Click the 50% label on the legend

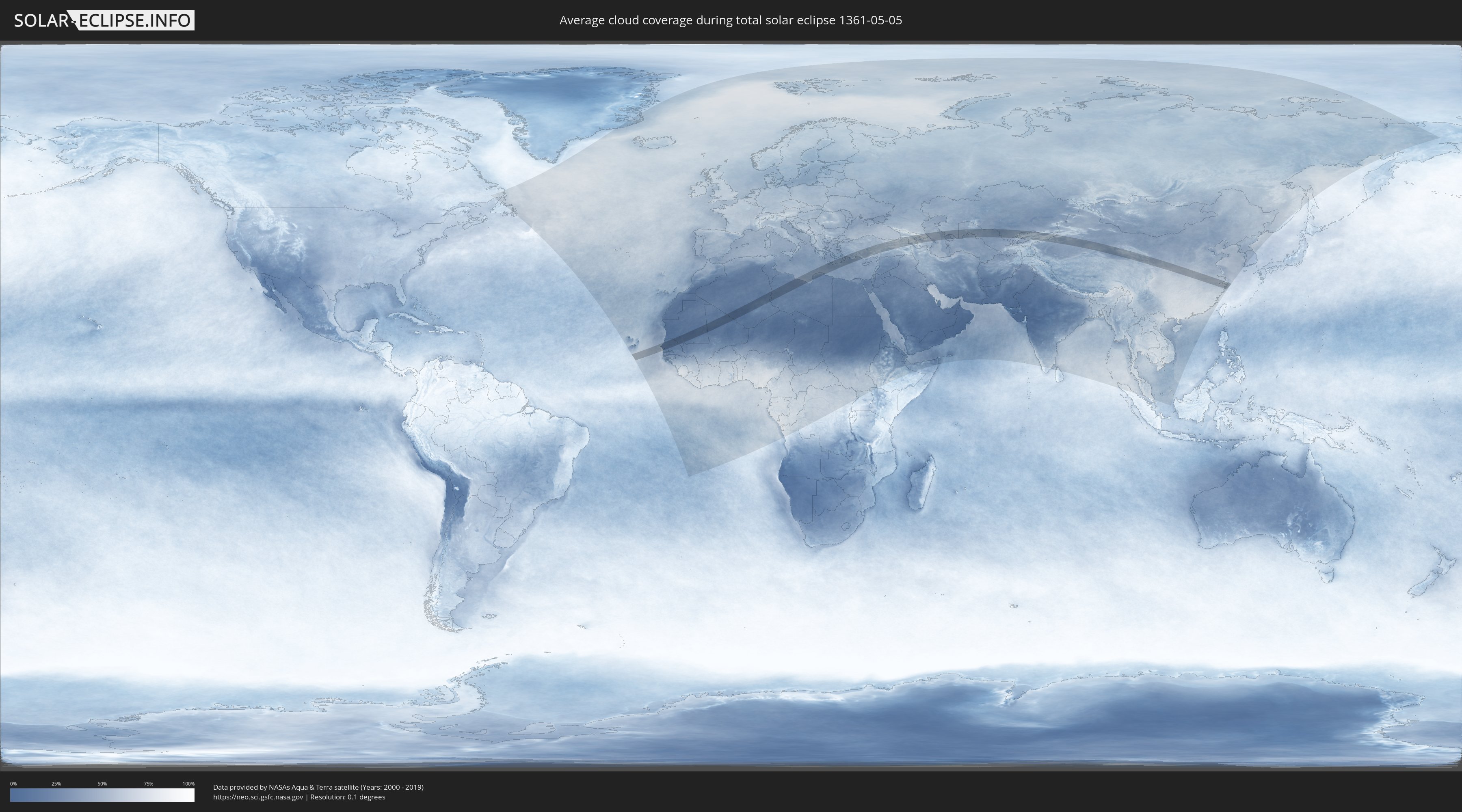point(102,784)
